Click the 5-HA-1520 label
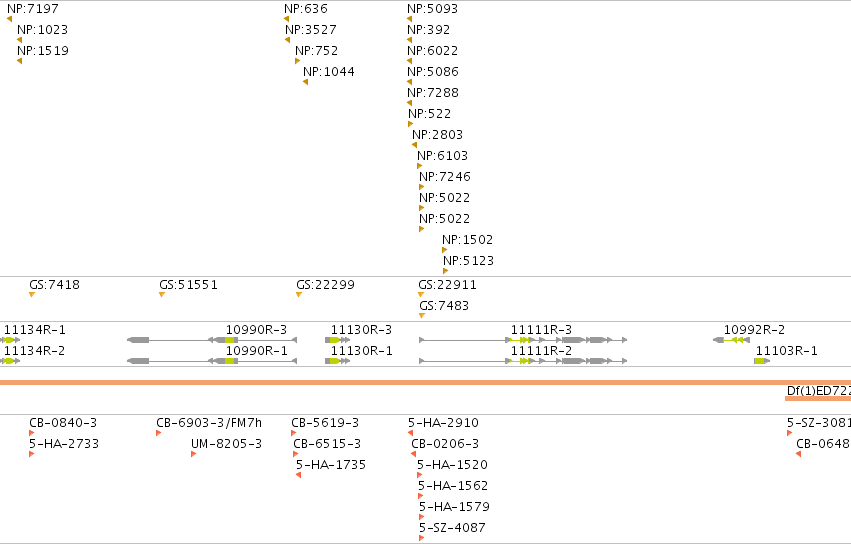Image resolution: width=851 pixels, height=544 pixels. pos(452,465)
